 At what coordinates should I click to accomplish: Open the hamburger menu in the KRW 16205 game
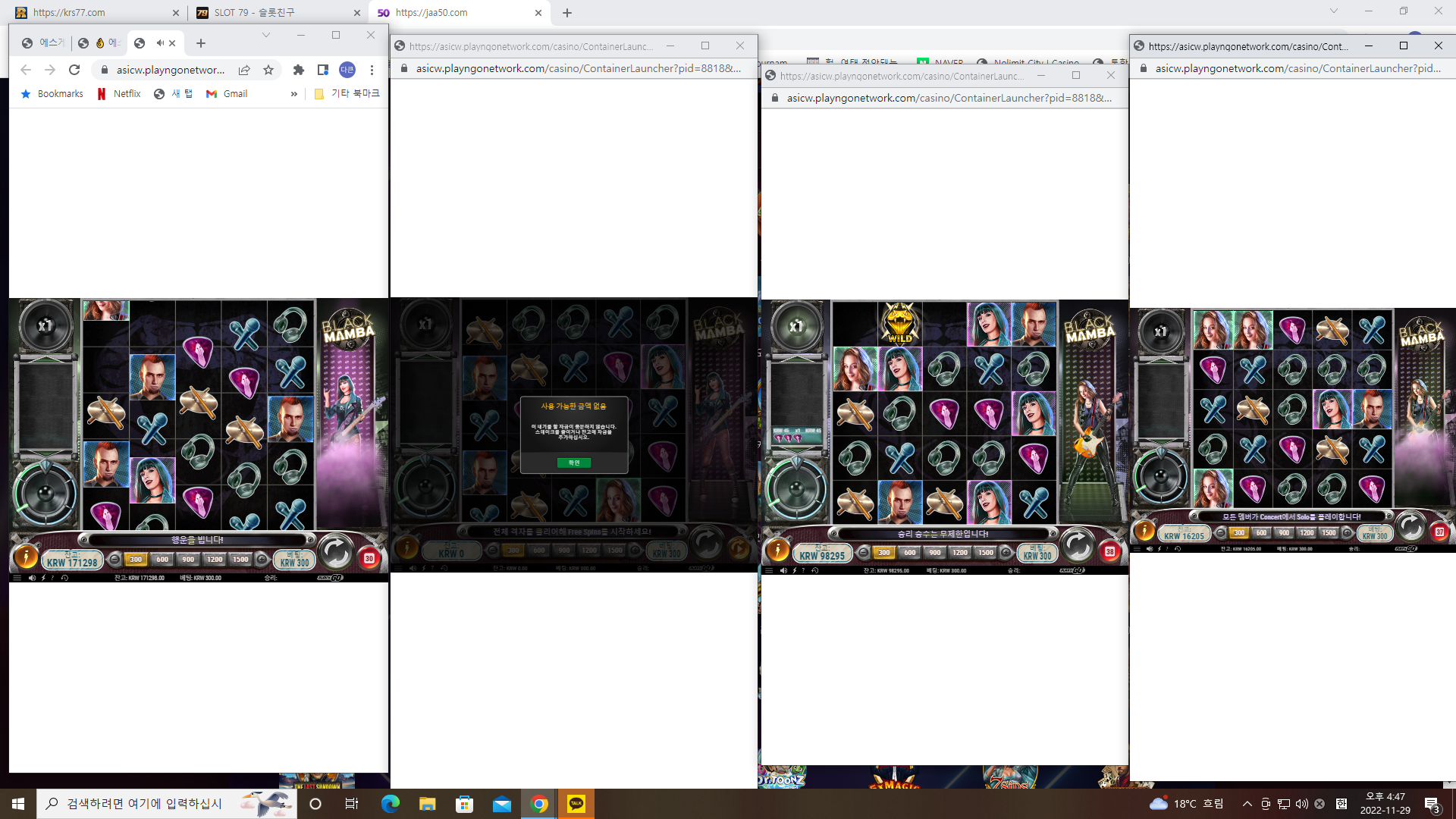[x=1137, y=548]
